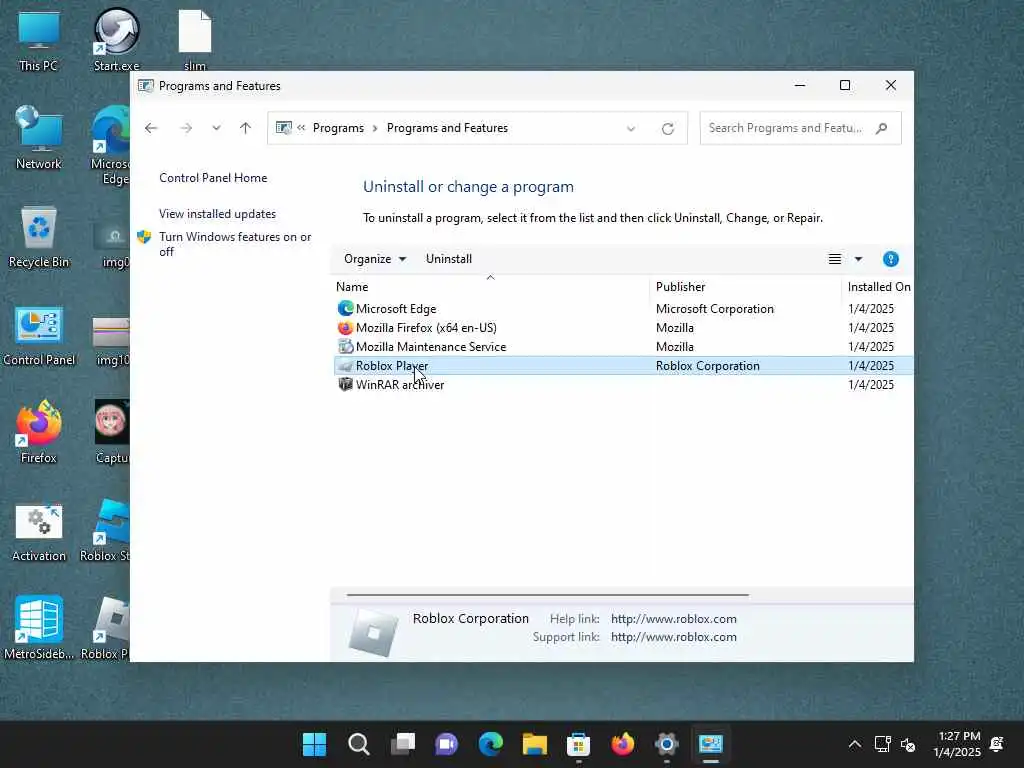Click the Uninstall toolbar button
Image resolution: width=1024 pixels, height=768 pixels.
click(x=449, y=259)
